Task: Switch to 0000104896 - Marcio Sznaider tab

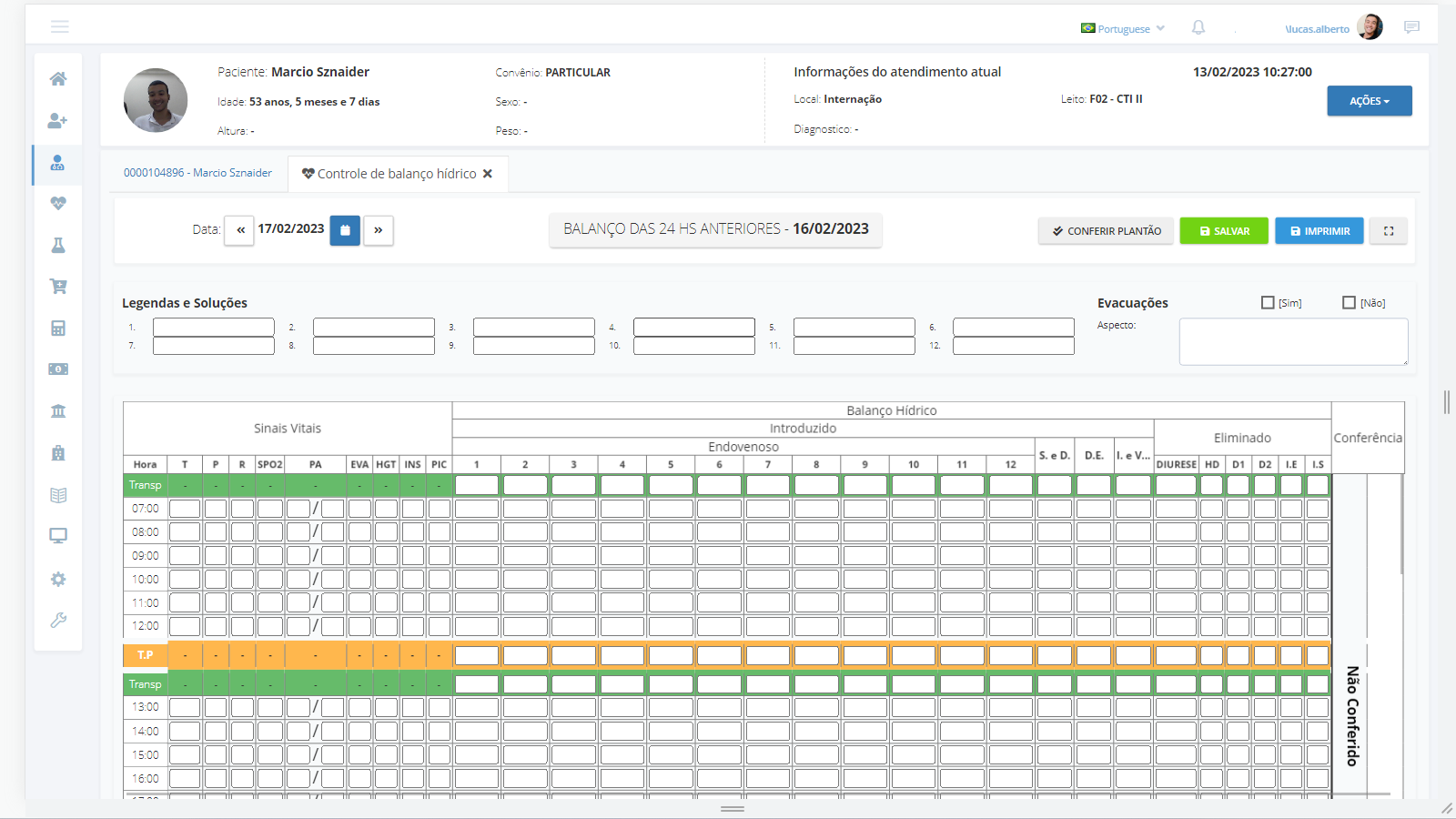Action: click(x=197, y=173)
